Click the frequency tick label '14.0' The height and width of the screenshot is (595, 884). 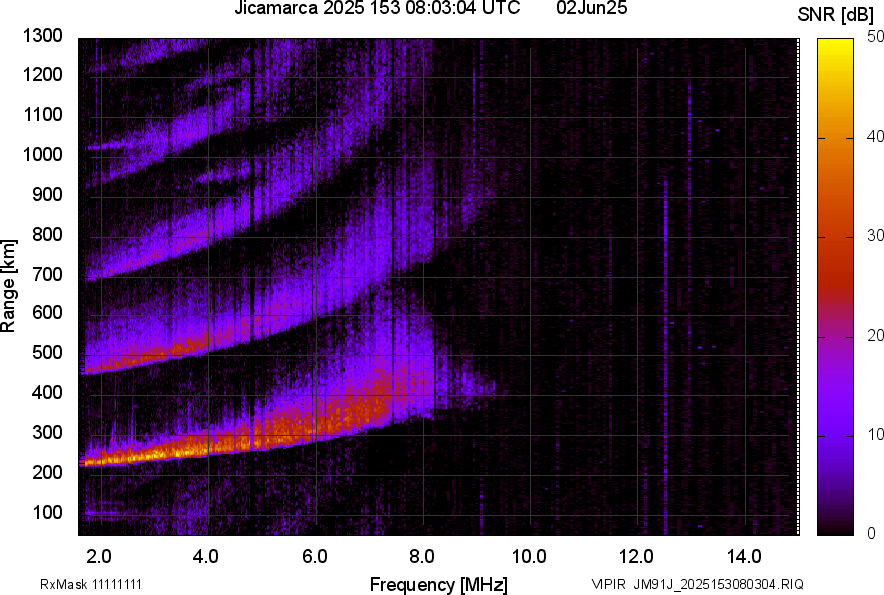pos(744,557)
